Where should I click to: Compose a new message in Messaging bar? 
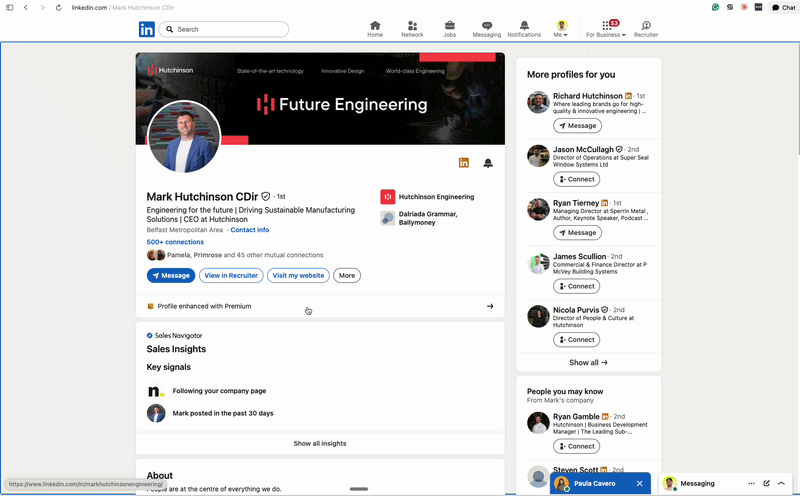pyautogui.click(x=766, y=483)
